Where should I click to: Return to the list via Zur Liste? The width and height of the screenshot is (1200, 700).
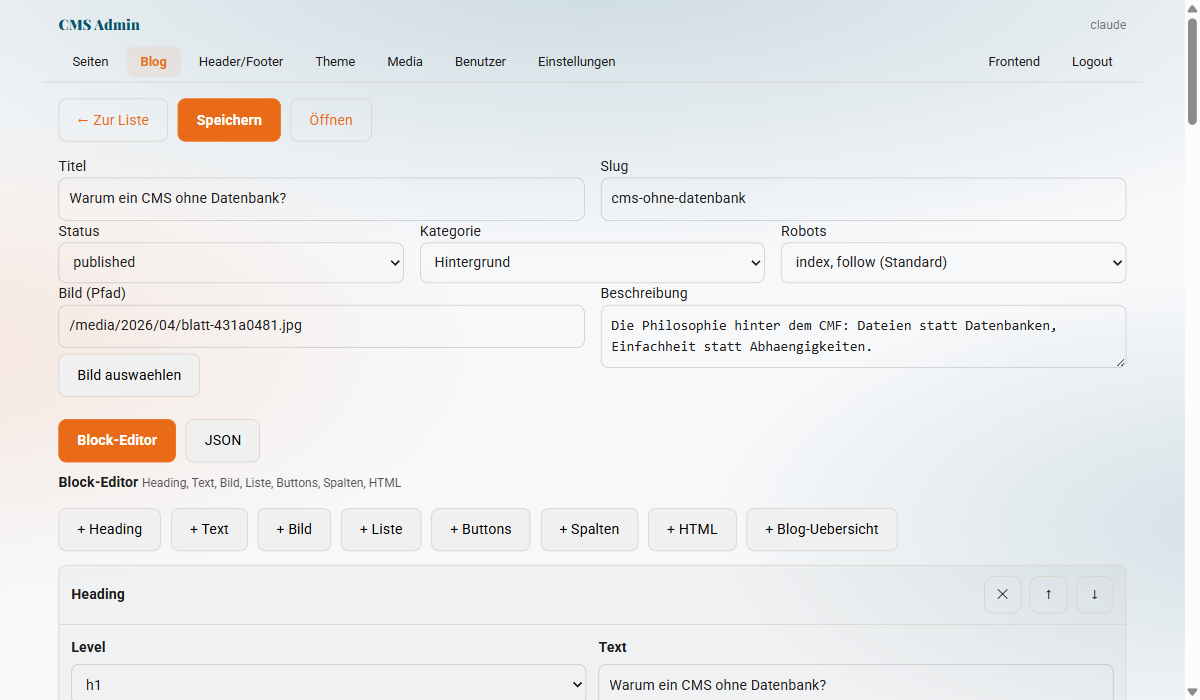coord(112,119)
